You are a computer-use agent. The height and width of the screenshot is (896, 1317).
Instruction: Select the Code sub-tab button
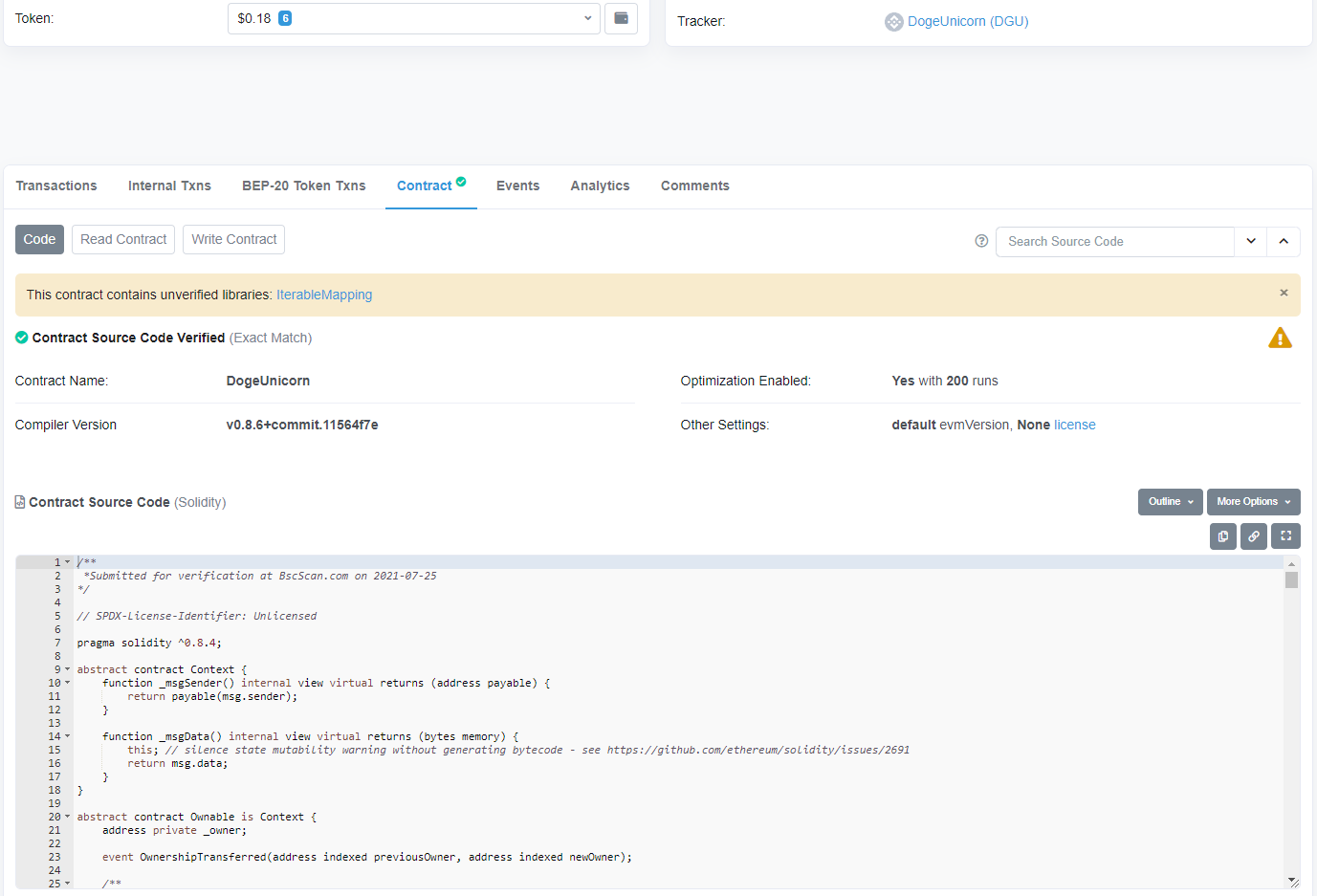pyautogui.click(x=39, y=239)
